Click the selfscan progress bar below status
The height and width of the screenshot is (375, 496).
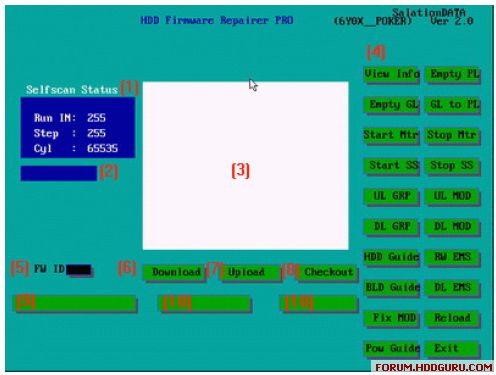pos(59,173)
